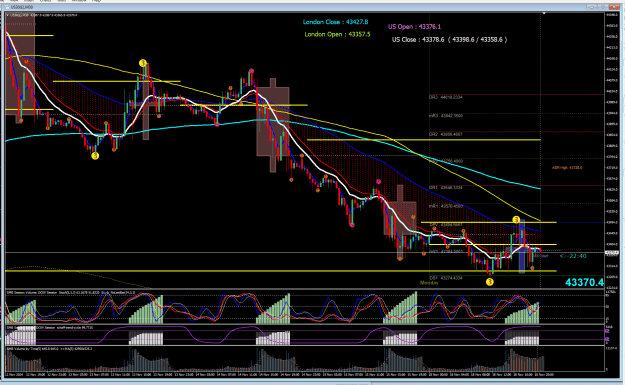Minimize the chart window
The height and width of the screenshot is (385, 625).
click(593, 7)
